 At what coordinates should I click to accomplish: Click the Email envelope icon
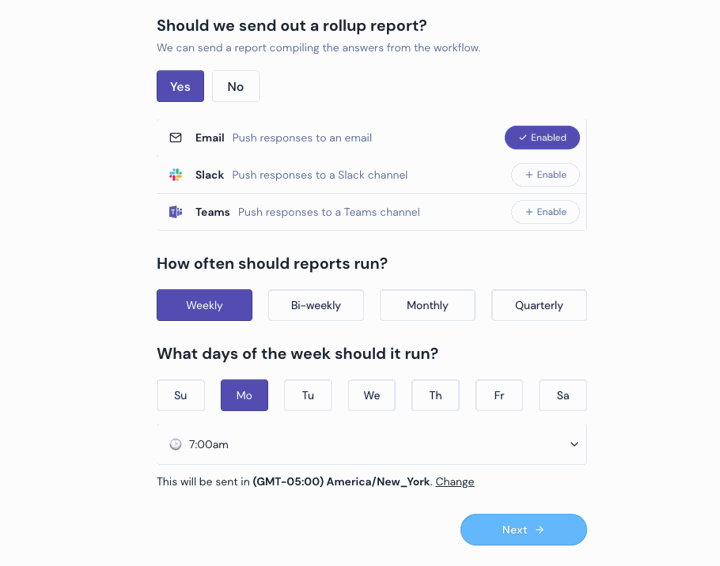coord(175,138)
